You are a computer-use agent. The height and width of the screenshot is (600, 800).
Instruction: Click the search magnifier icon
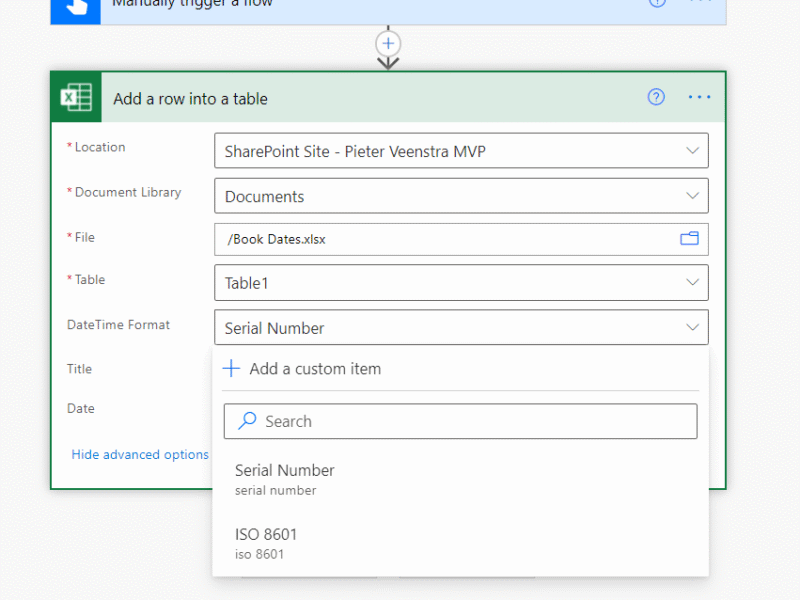(247, 421)
